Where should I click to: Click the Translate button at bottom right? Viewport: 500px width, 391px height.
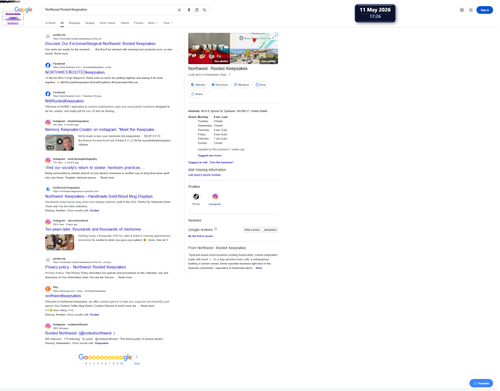click(x=481, y=383)
